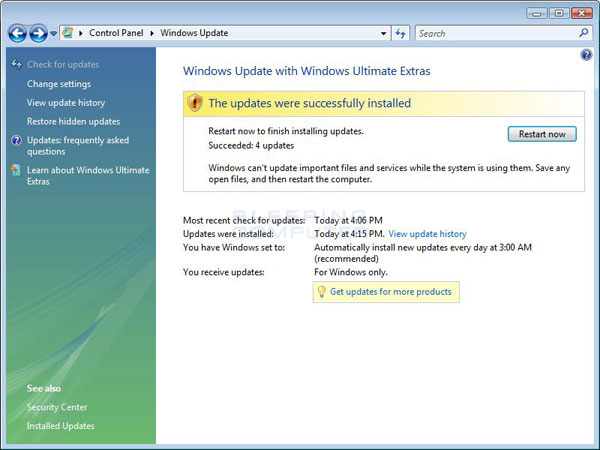This screenshot has width=600, height=450.
Task: Close the Windows Update window
Action: [582, 13]
